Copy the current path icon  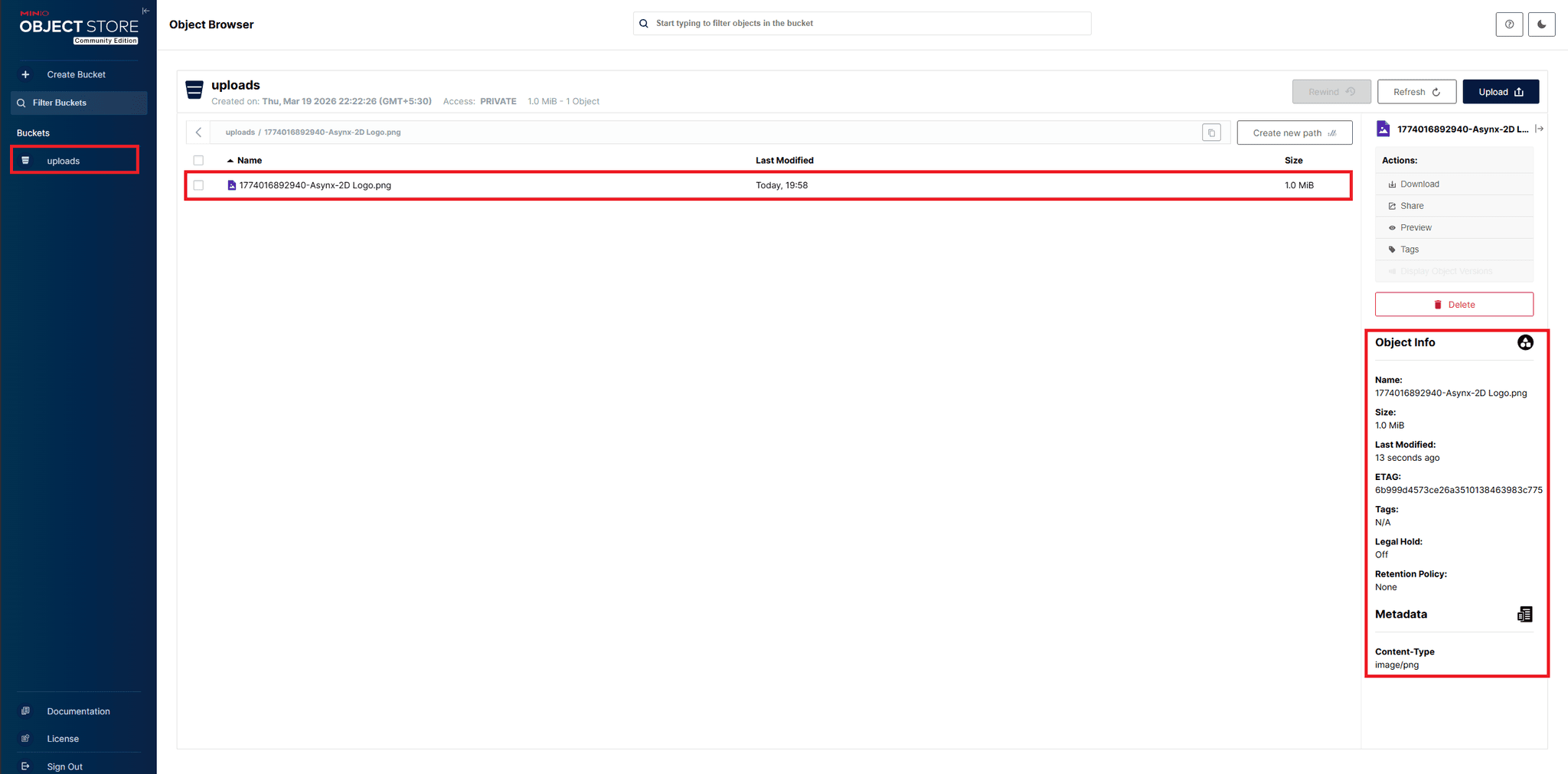point(1211,132)
